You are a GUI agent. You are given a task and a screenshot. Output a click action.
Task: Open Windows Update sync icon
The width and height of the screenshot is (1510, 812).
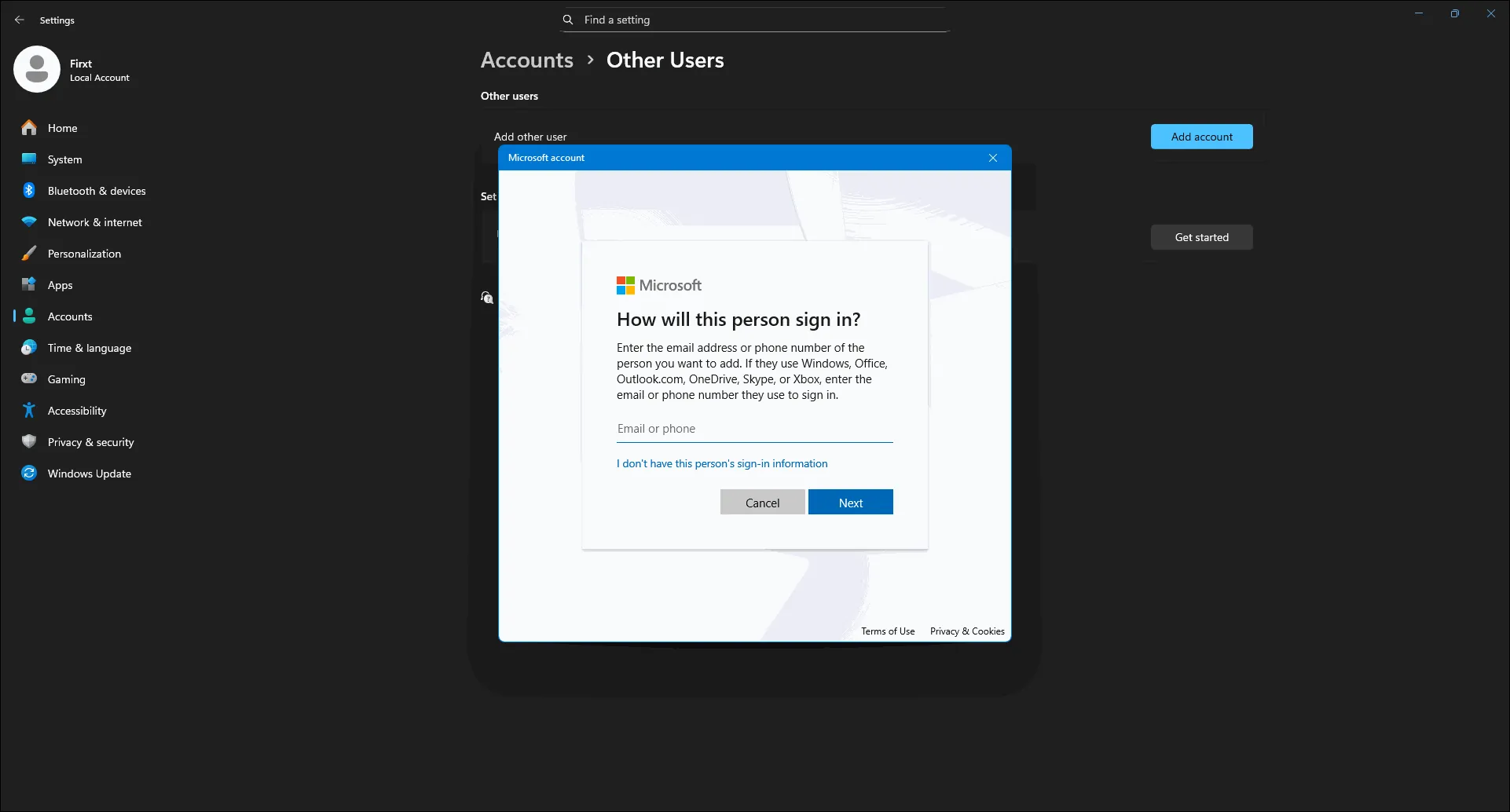tap(29, 474)
